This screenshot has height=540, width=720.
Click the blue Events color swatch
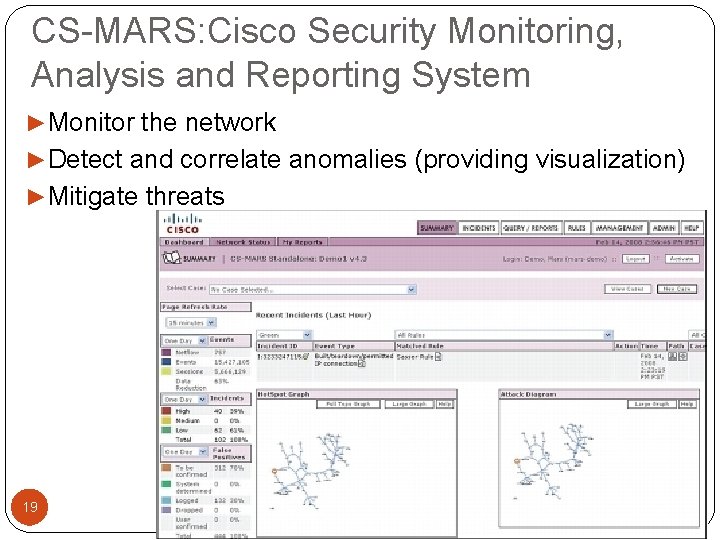coord(166,362)
